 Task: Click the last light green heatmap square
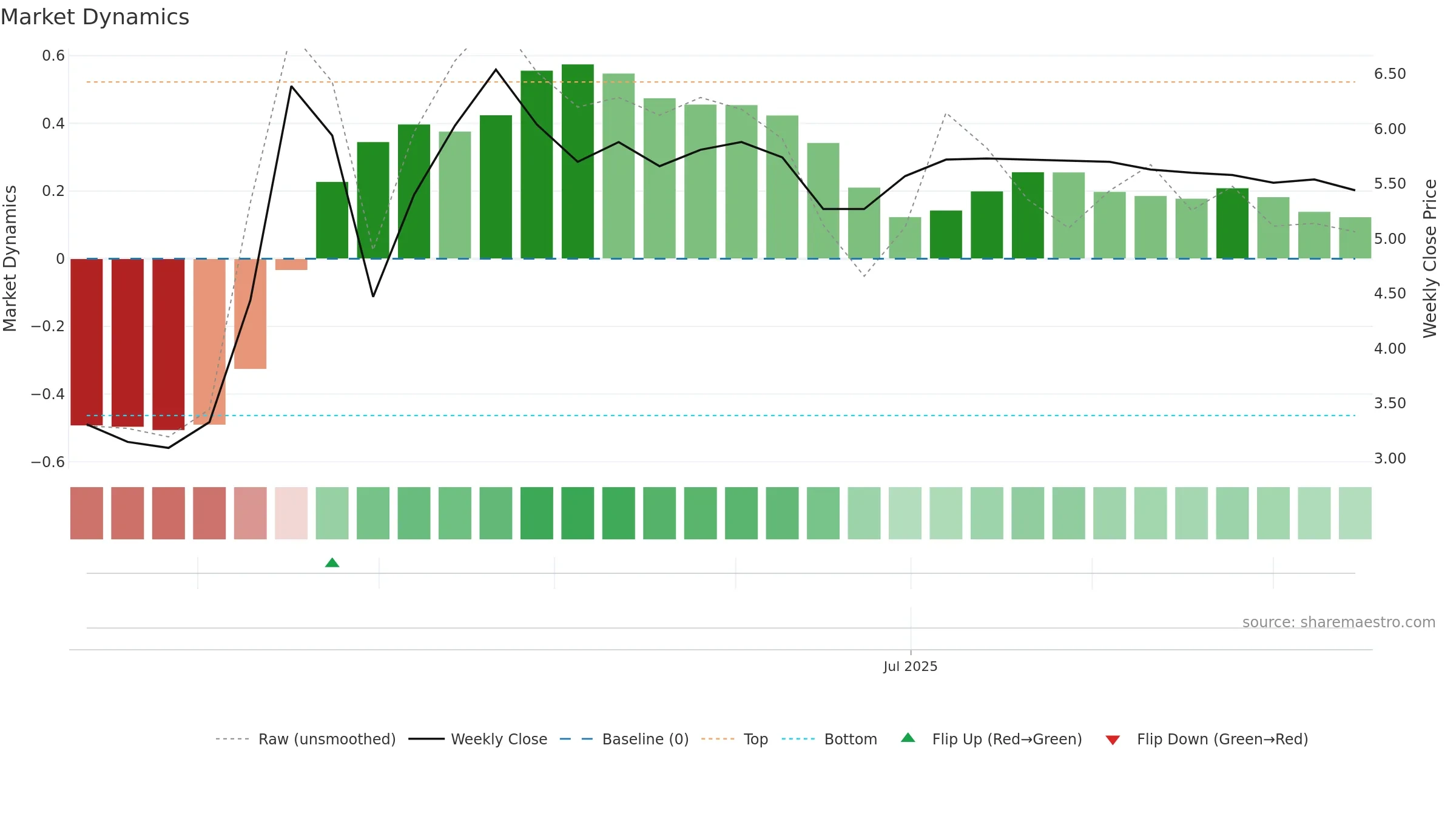pos(1355,513)
